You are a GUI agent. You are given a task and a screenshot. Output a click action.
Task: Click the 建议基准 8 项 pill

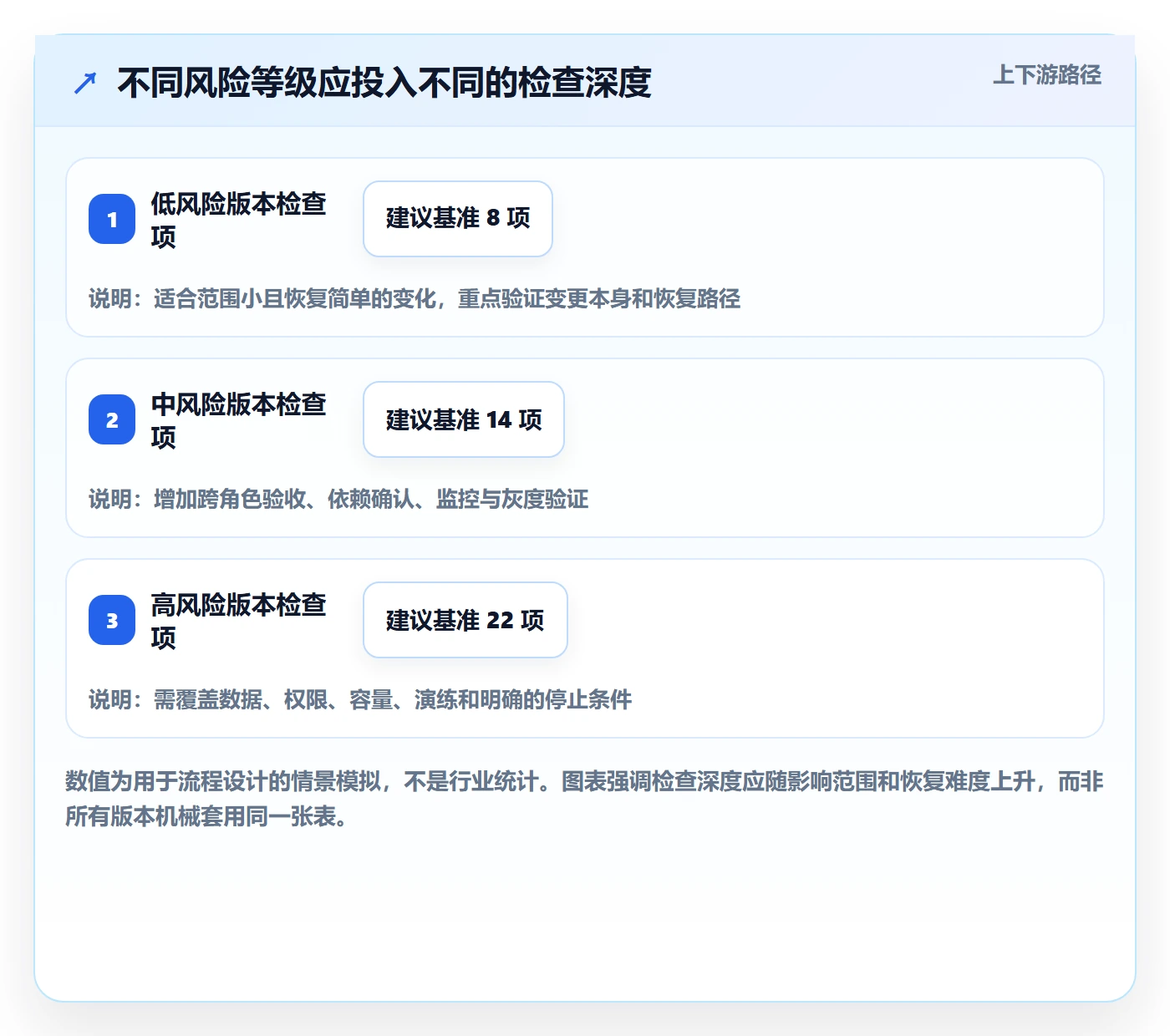coord(458,219)
